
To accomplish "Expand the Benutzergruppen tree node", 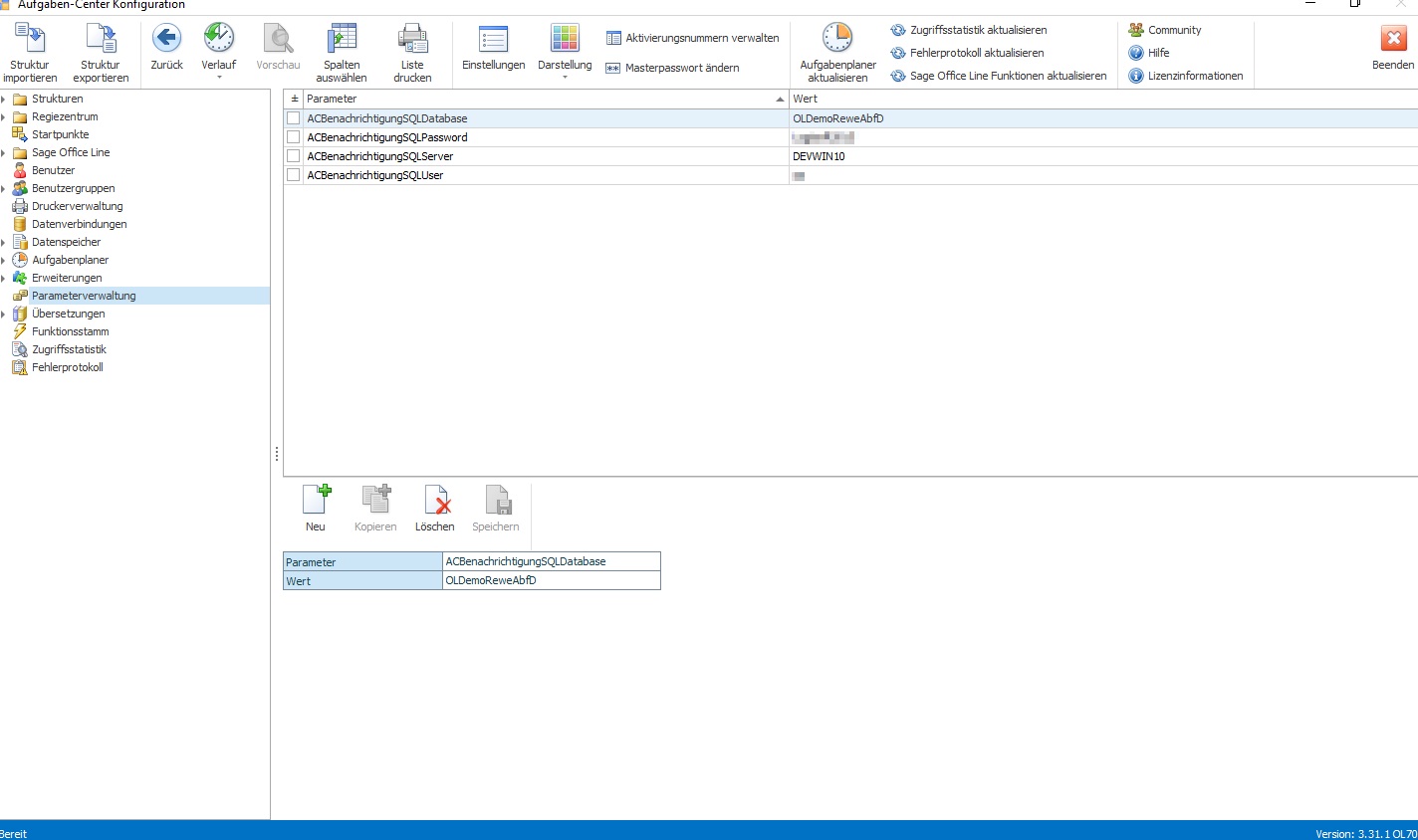I will (4, 188).
